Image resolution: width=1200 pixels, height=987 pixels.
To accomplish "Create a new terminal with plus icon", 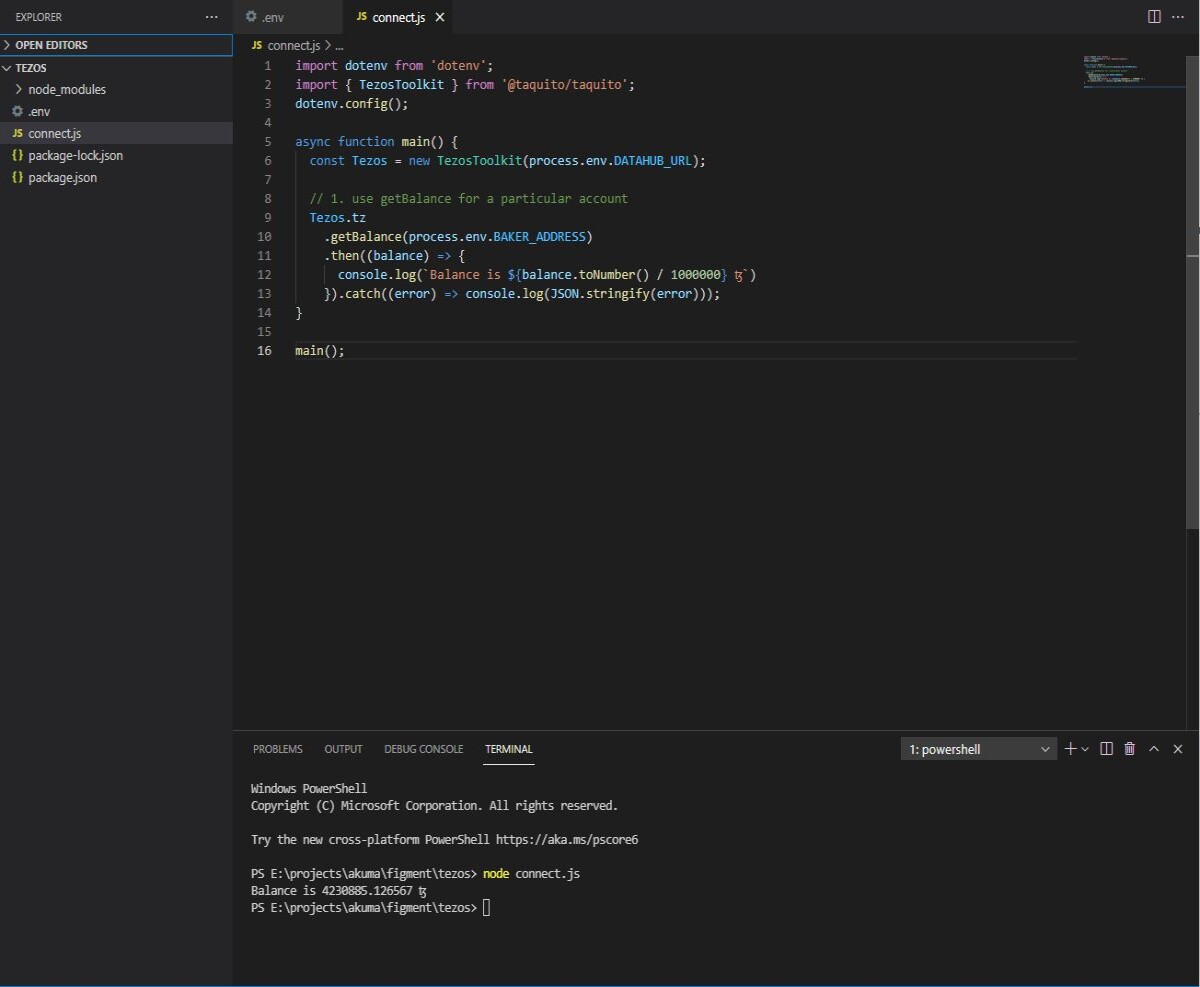I will tap(1070, 748).
